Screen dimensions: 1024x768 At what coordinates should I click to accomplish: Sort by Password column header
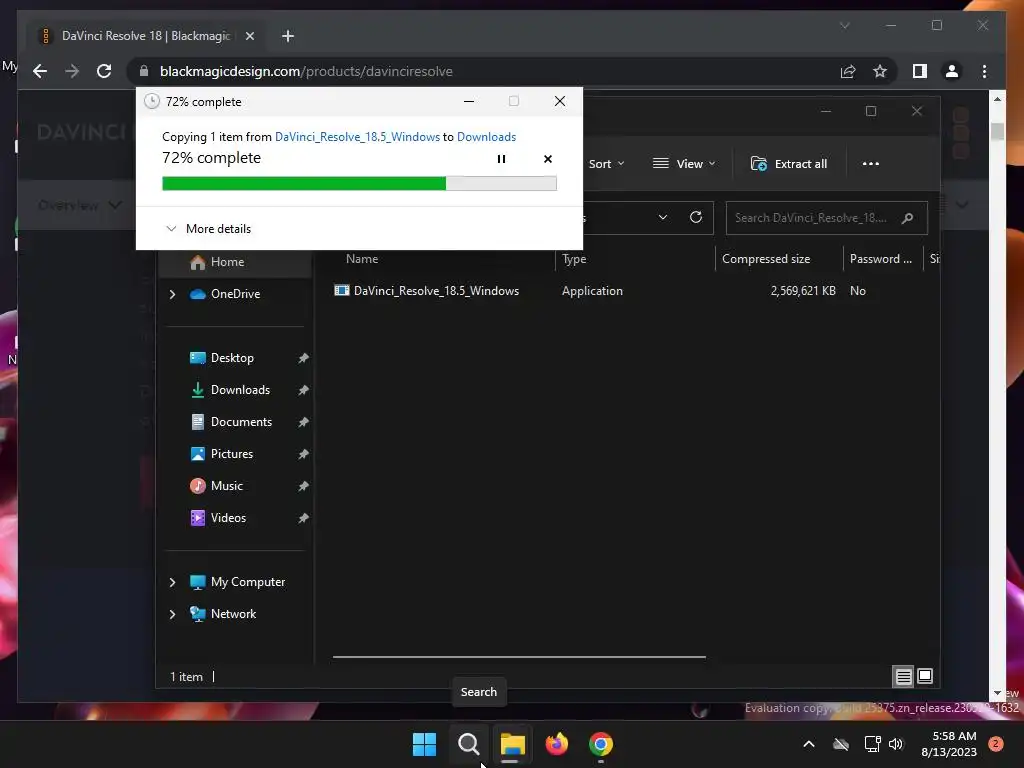(x=880, y=259)
